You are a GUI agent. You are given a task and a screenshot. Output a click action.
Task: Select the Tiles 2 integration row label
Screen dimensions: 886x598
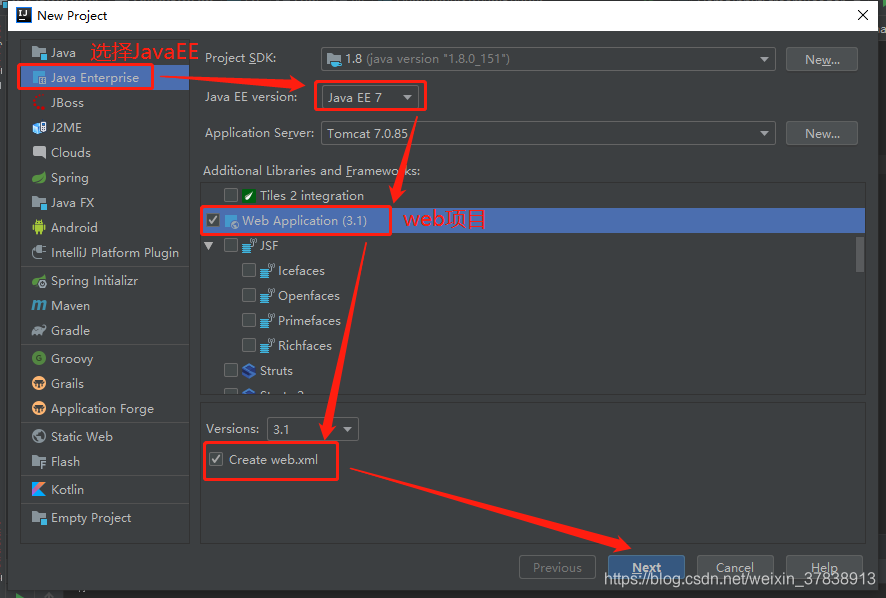(312, 196)
